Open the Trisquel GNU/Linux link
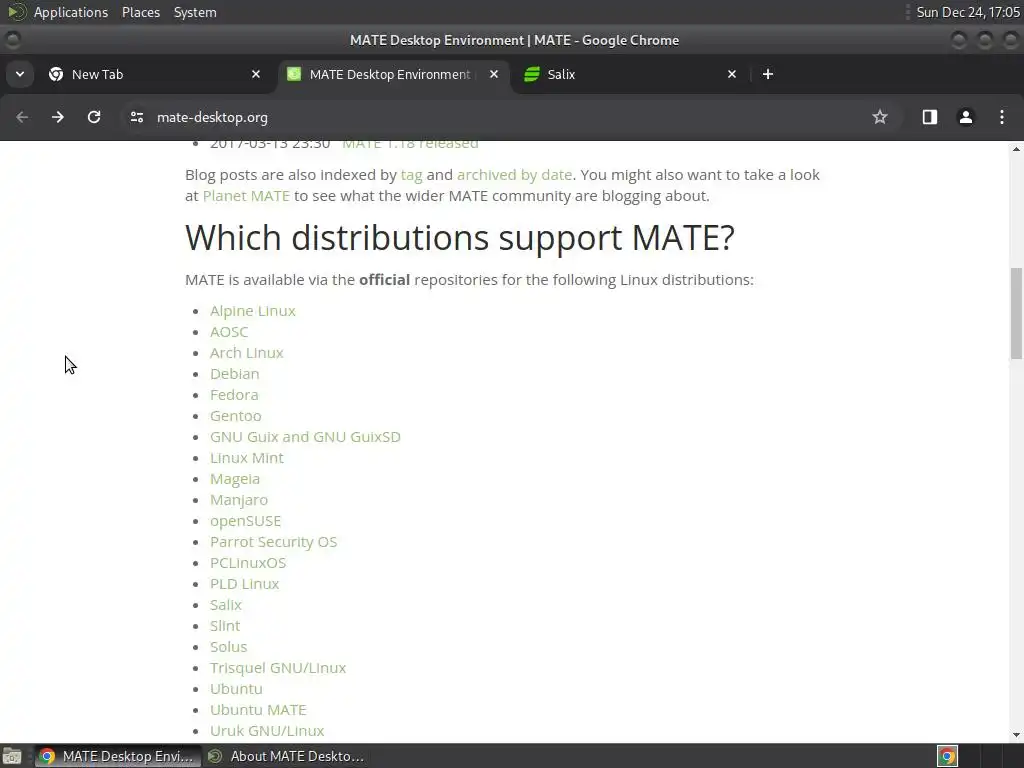This screenshot has width=1024, height=768. coord(278,668)
